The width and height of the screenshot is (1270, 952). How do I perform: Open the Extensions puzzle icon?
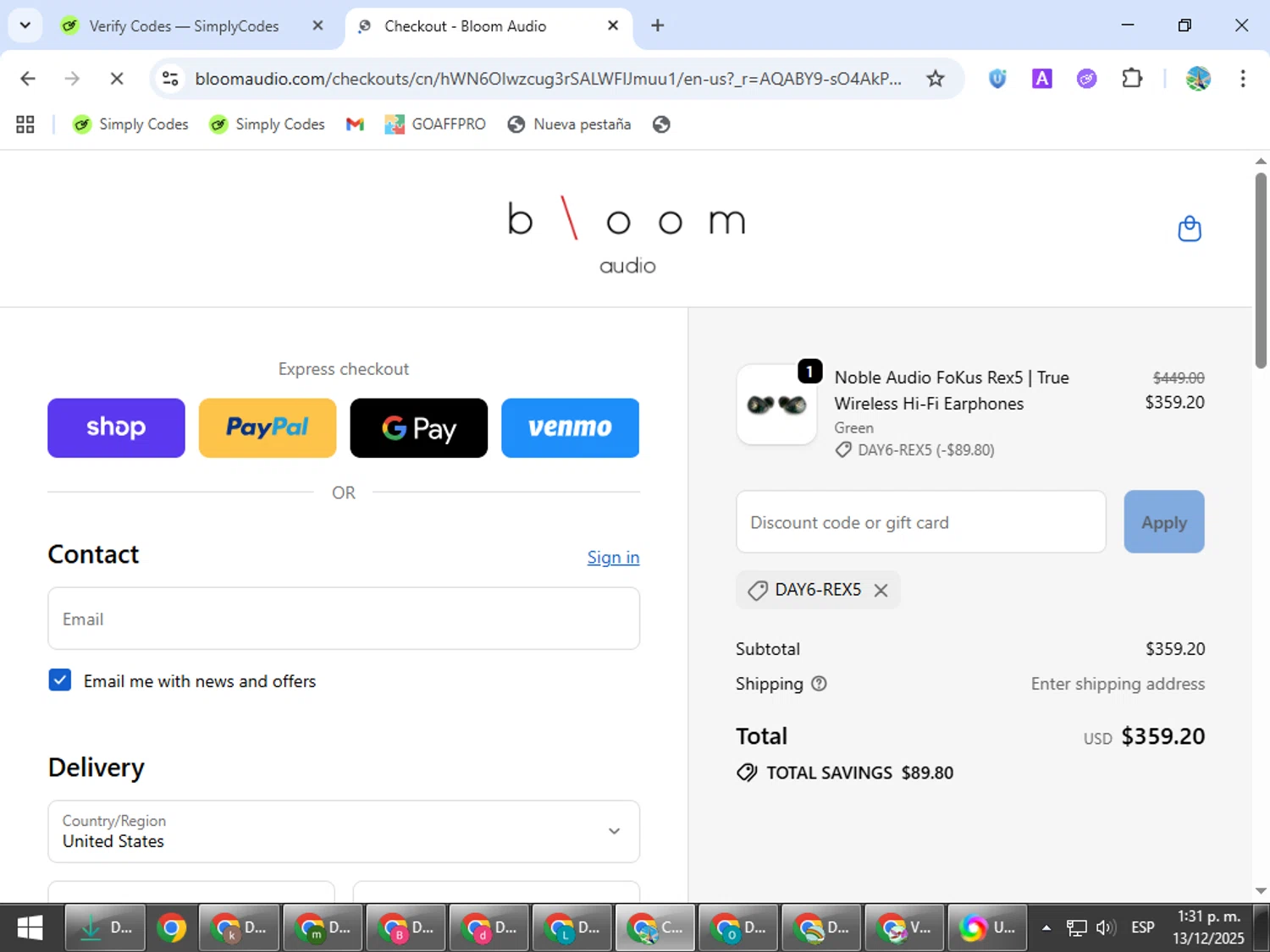(x=1132, y=79)
